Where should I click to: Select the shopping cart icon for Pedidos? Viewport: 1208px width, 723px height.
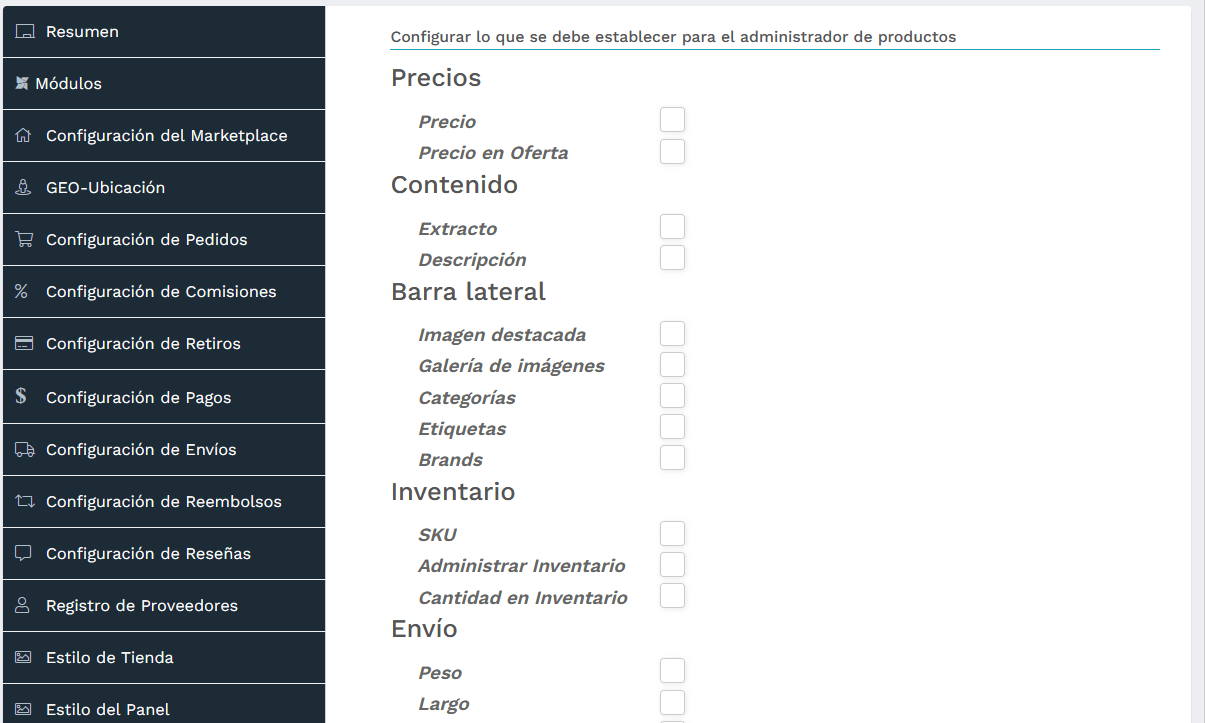coord(23,239)
